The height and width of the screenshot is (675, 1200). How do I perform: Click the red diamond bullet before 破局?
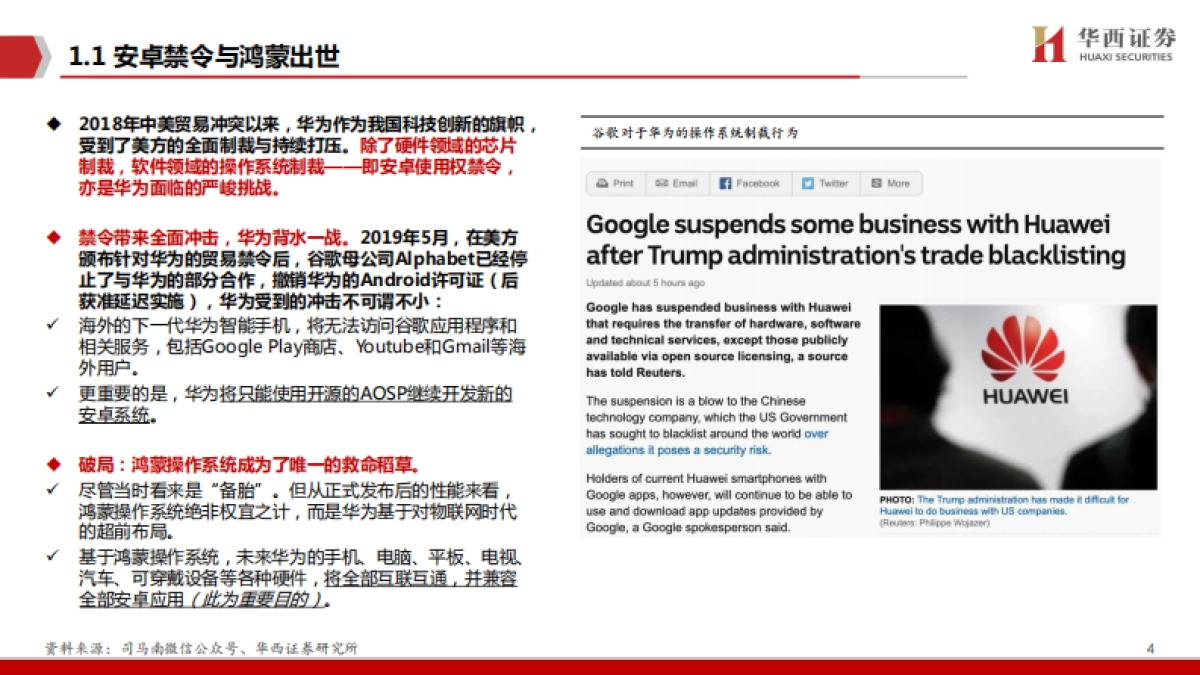(54, 465)
